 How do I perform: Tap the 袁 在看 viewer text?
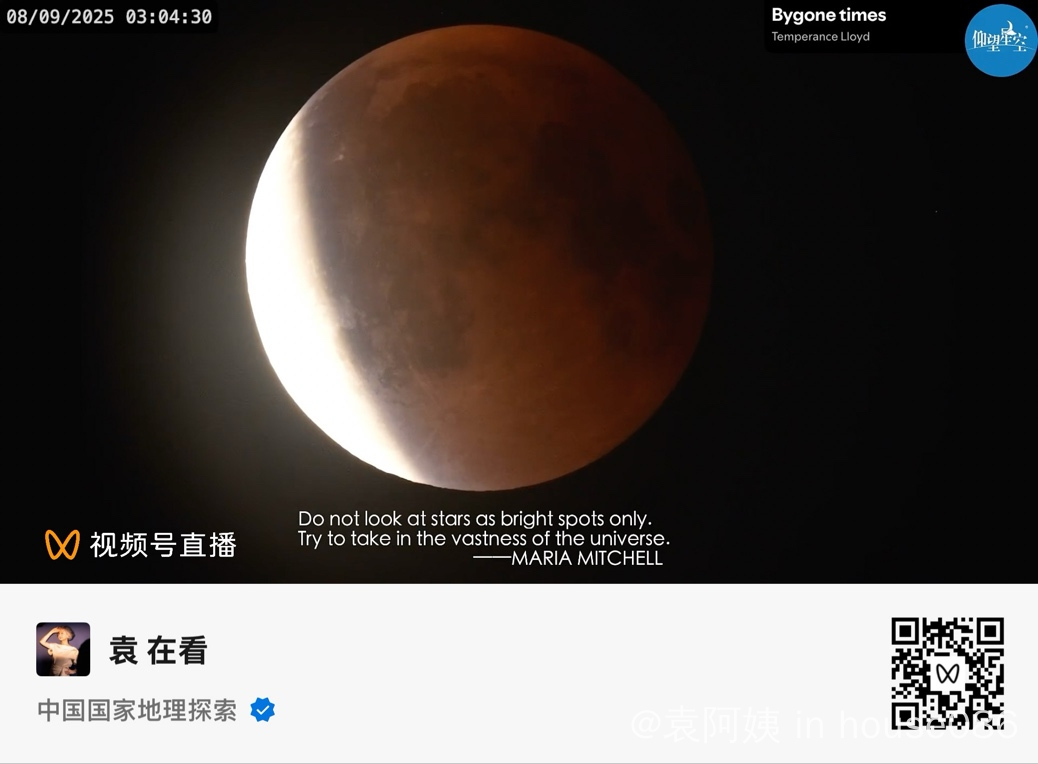158,650
